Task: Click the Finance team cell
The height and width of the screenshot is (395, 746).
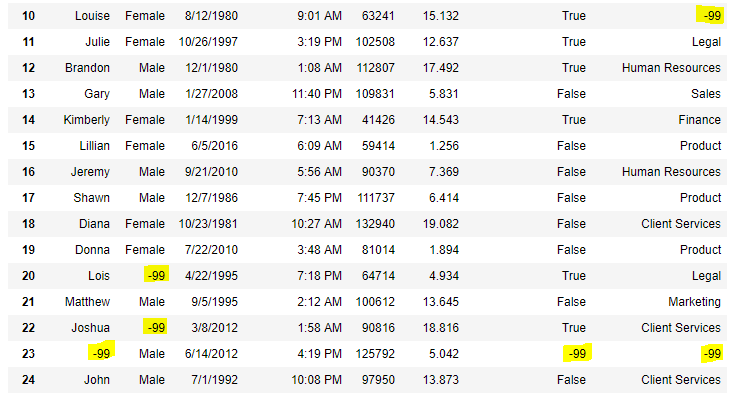Action: 700,120
